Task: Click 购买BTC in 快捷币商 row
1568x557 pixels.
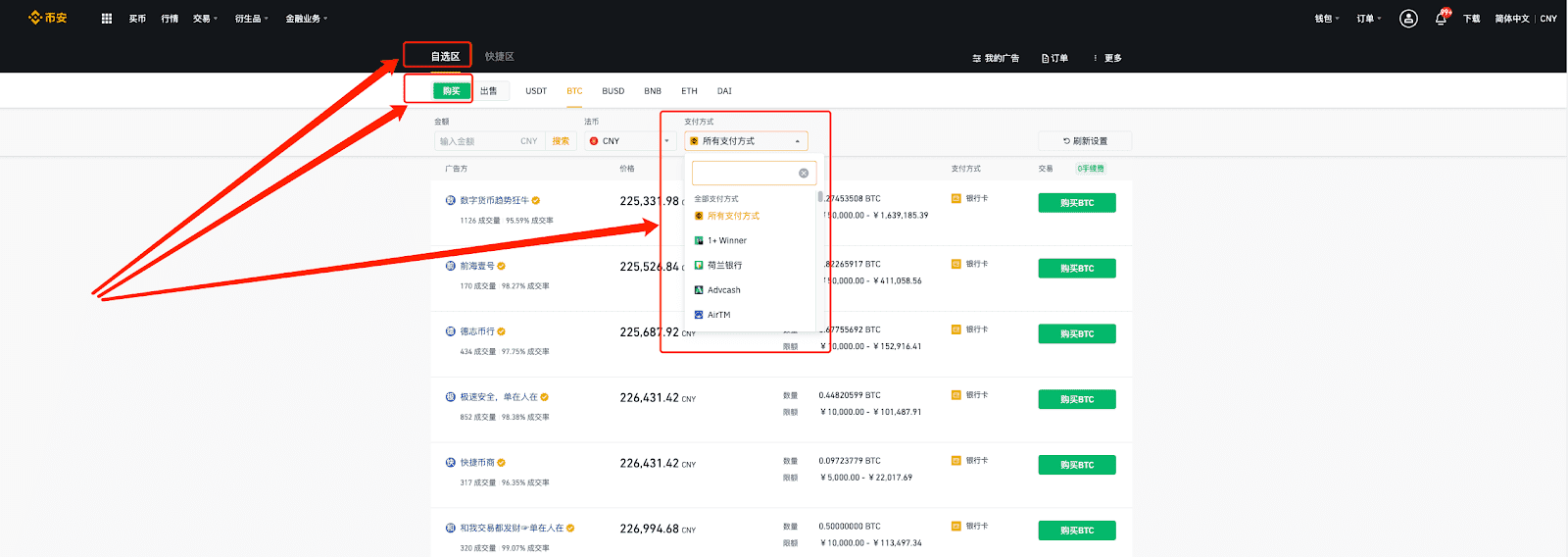Action: pyautogui.click(x=1077, y=465)
